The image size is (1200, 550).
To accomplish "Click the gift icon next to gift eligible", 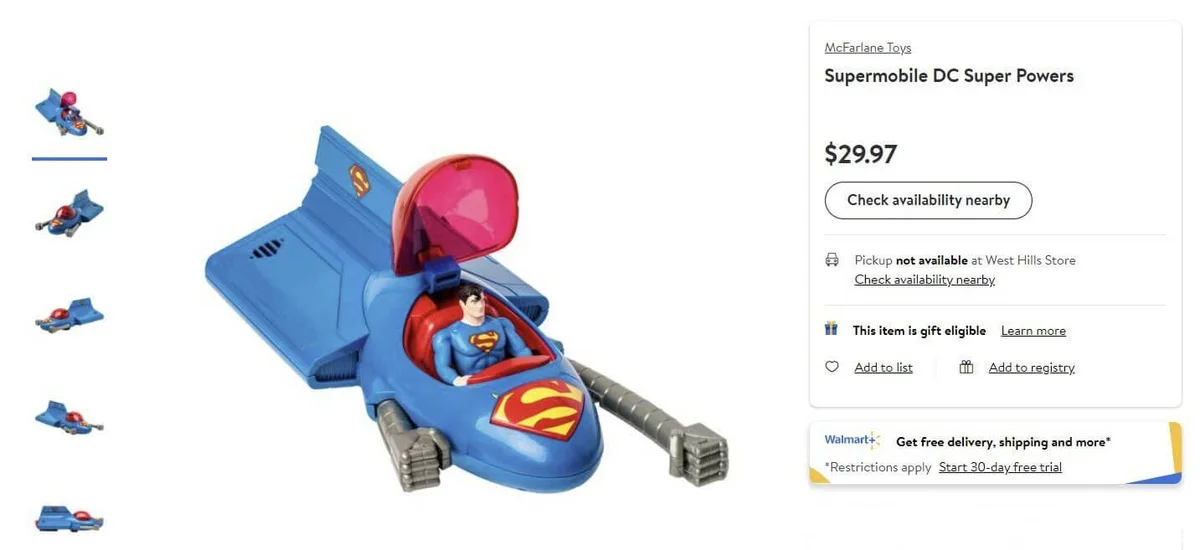I will pos(831,329).
